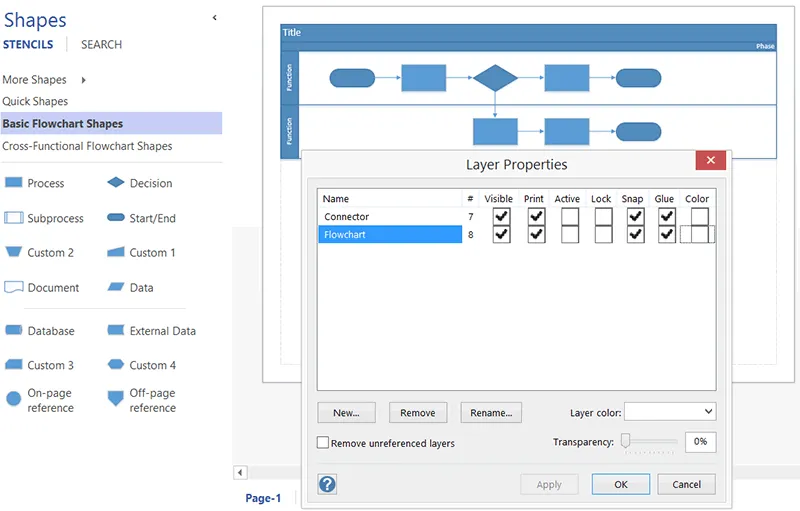Click the Rename... button
Screen dimensions: 800x511
pyautogui.click(x=491, y=413)
